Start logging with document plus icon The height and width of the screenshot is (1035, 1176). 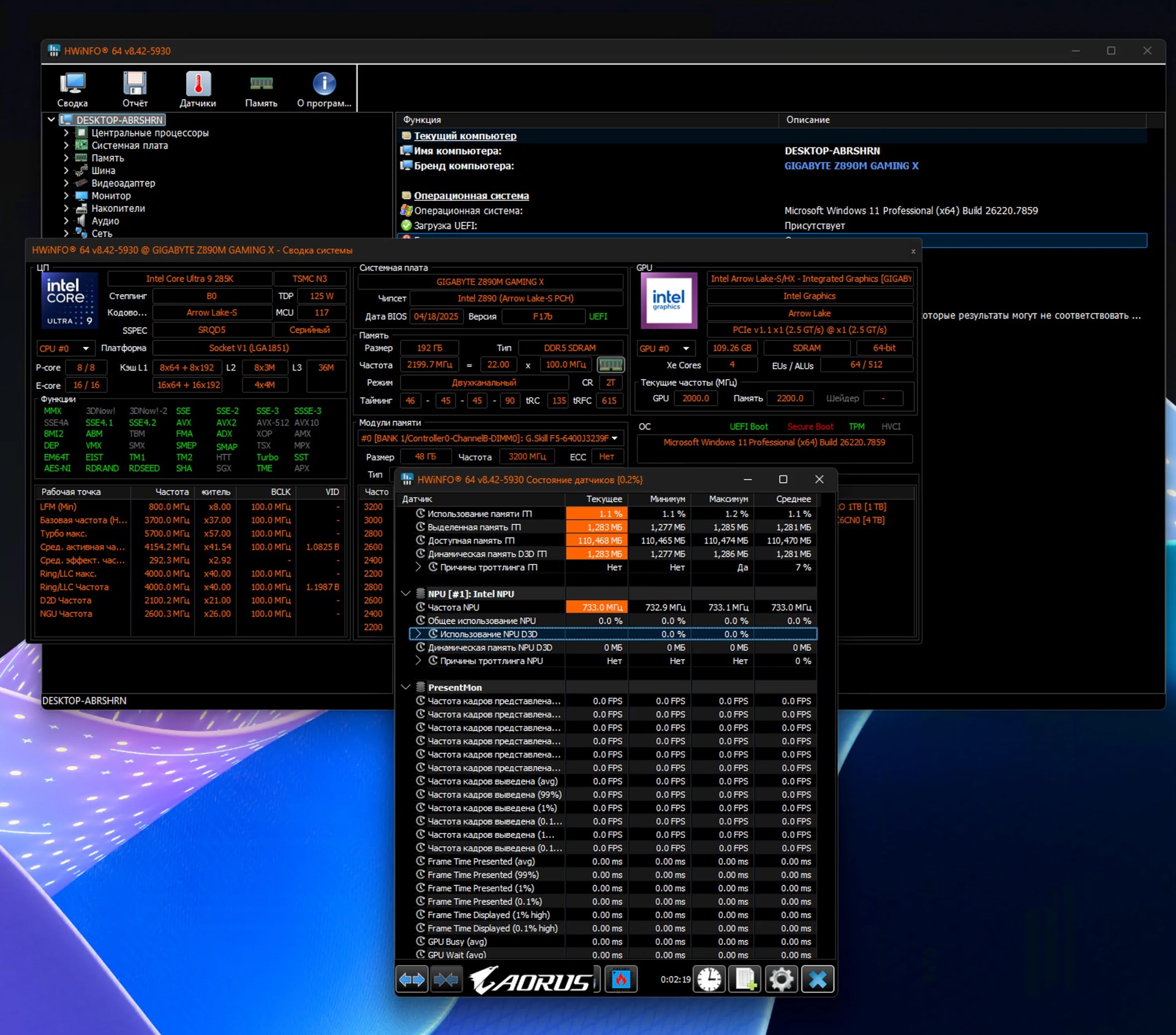pyautogui.click(x=745, y=979)
